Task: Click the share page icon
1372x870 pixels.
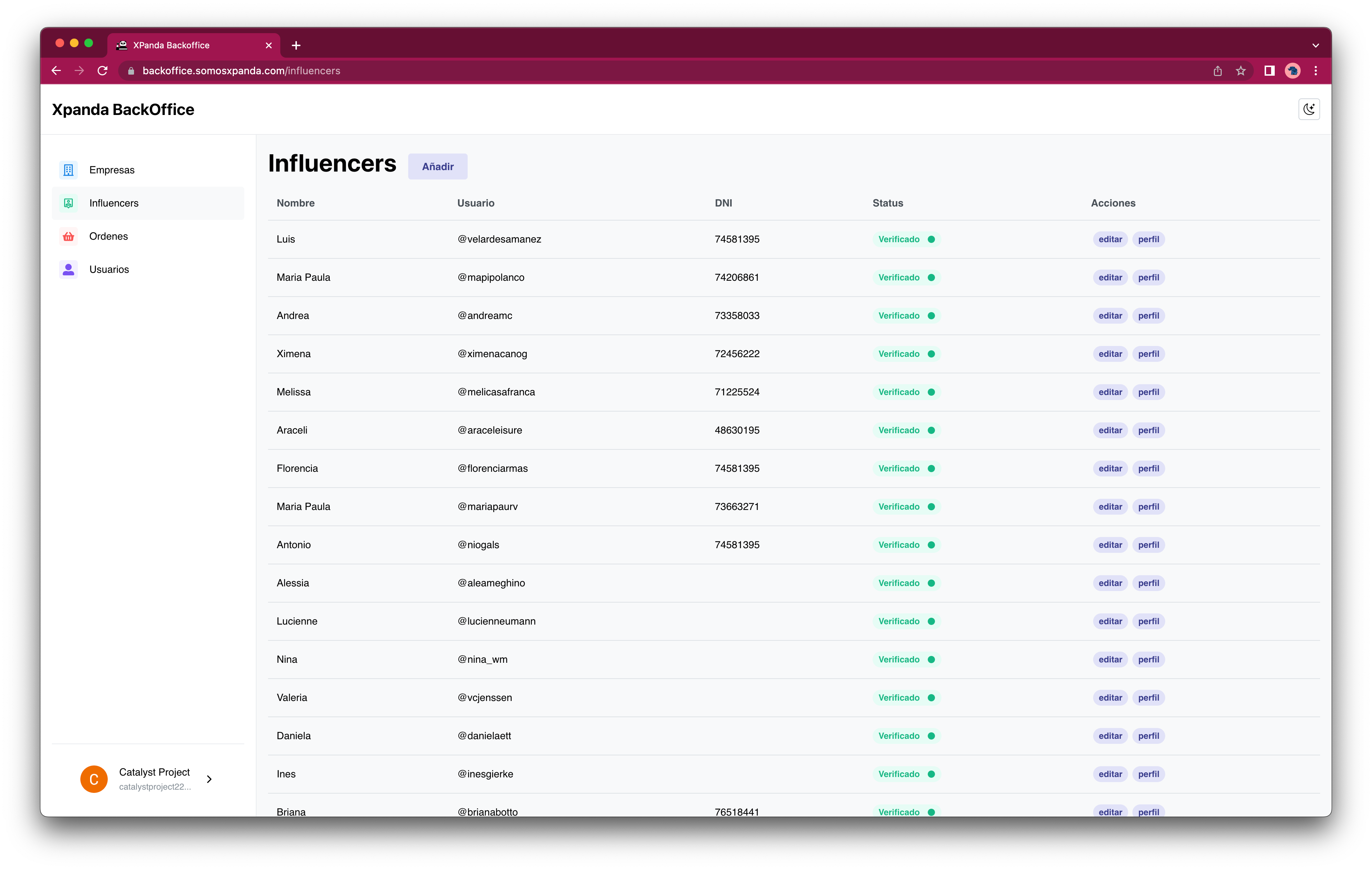Action: pos(1217,71)
